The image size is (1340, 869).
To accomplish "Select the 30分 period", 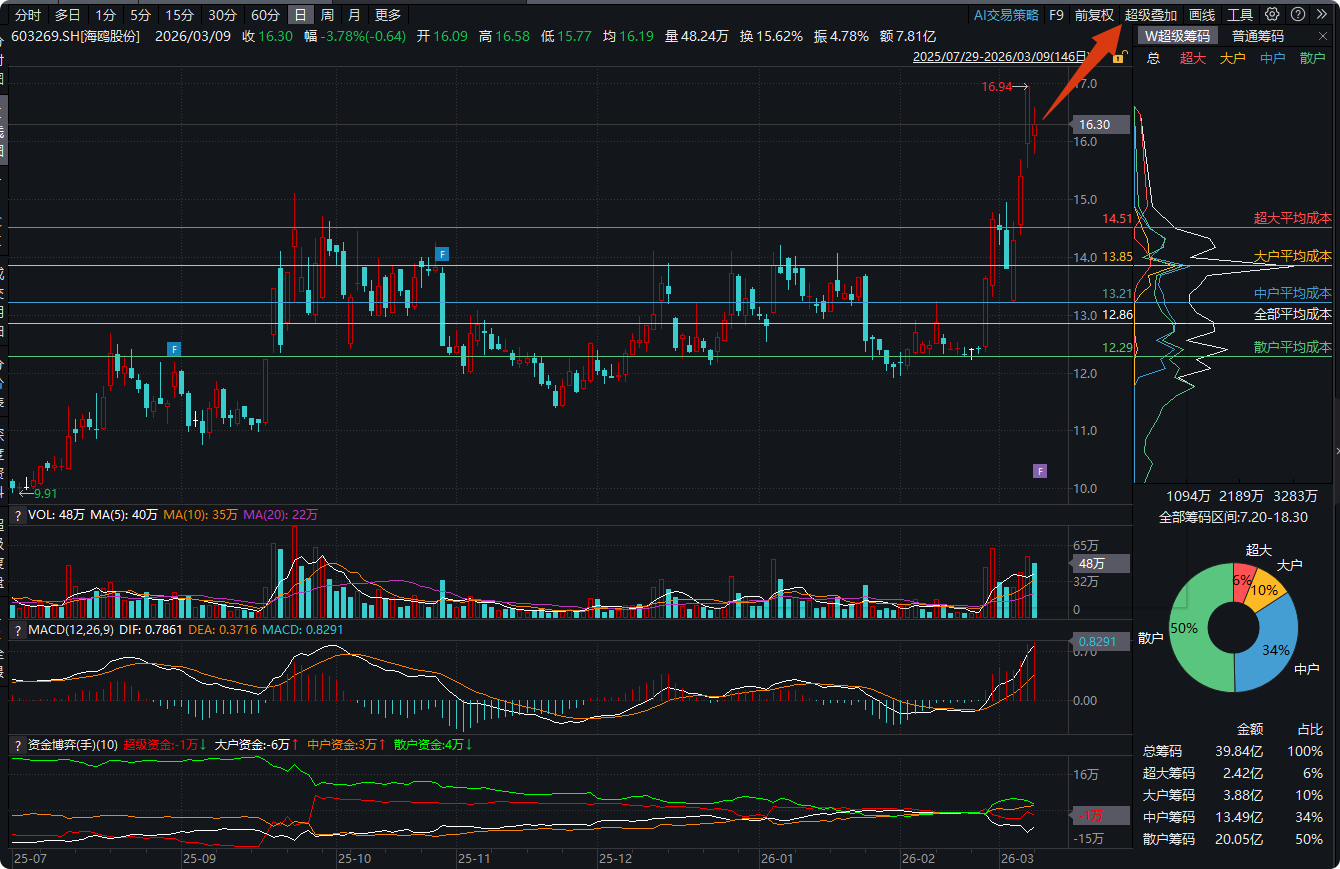I will click(222, 15).
